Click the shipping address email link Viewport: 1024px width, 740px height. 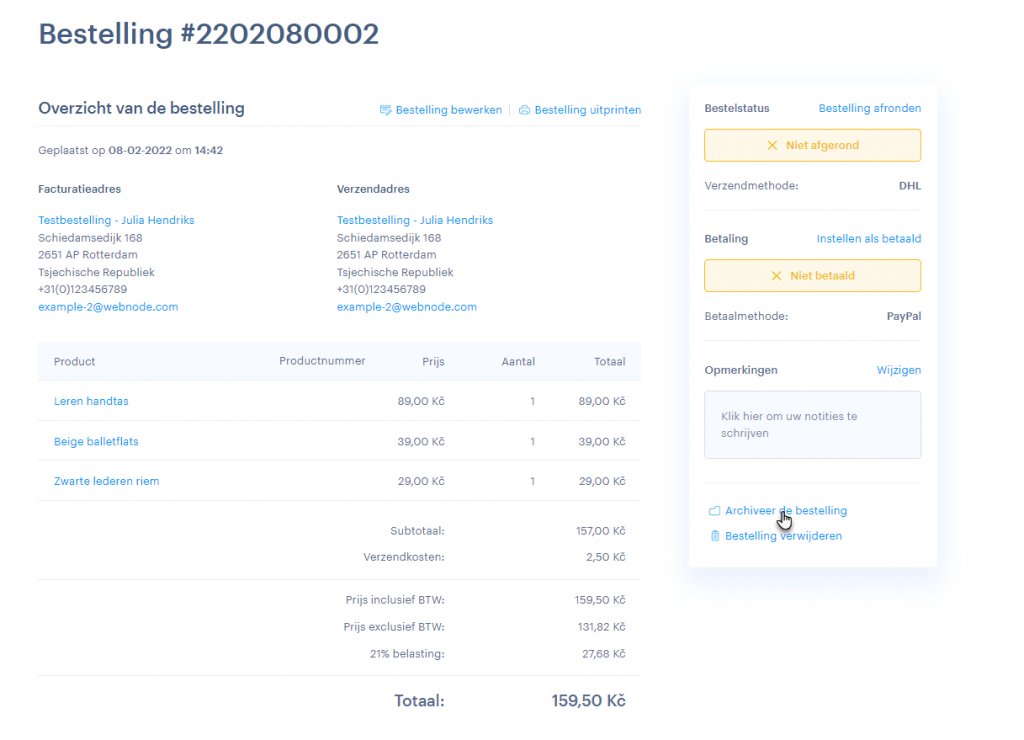(406, 307)
